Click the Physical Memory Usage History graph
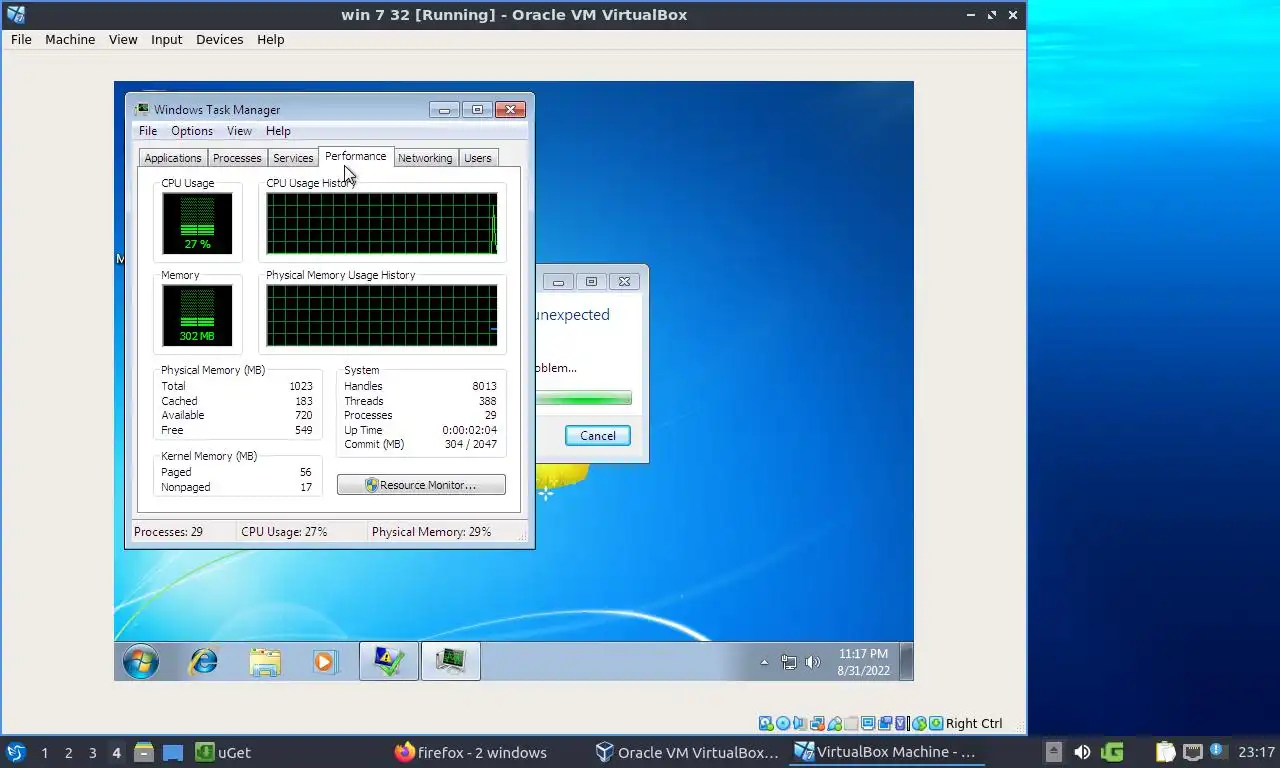 382,316
